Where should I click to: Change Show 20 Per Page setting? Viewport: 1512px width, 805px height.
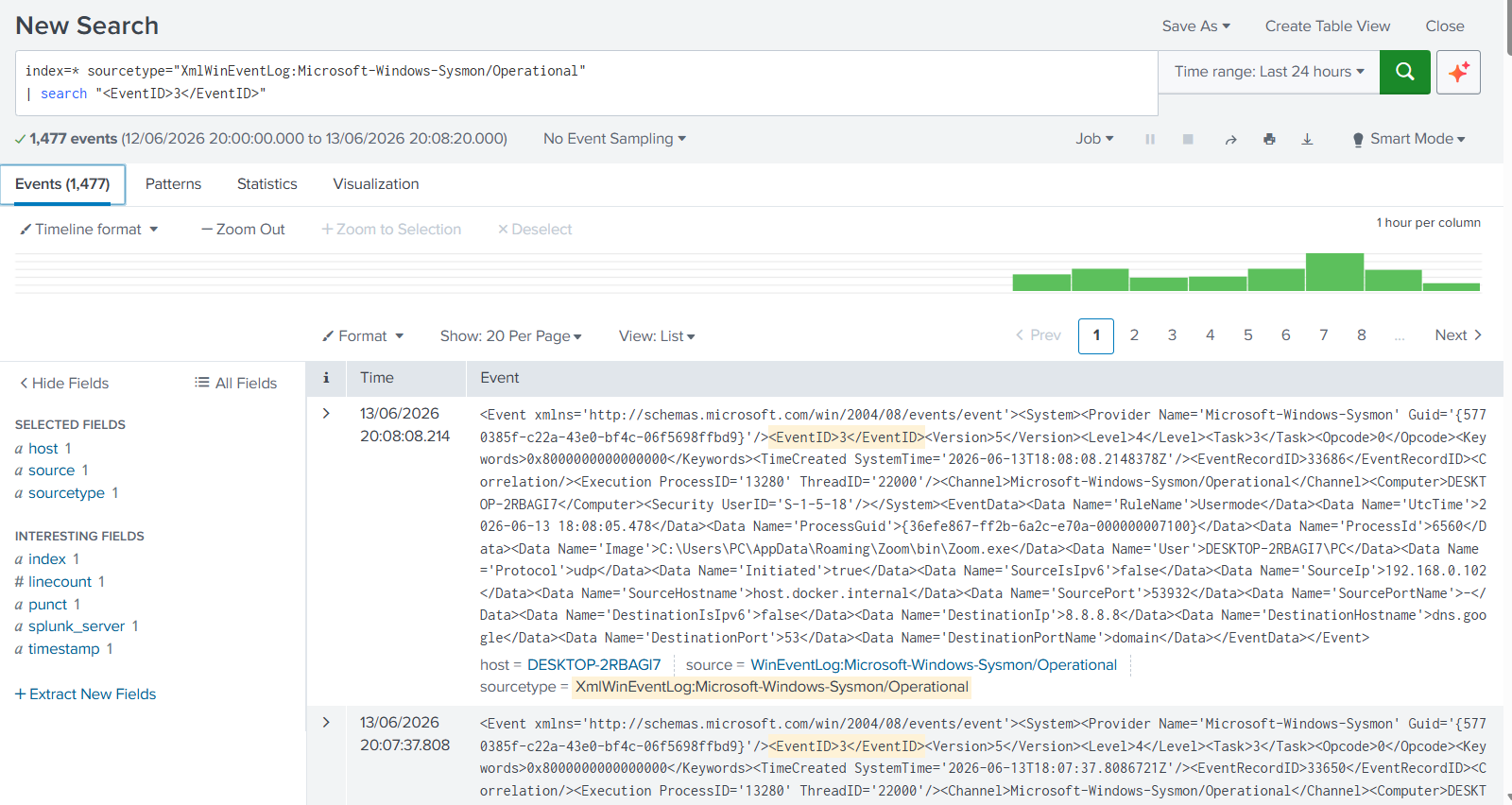[x=510, y=336]
